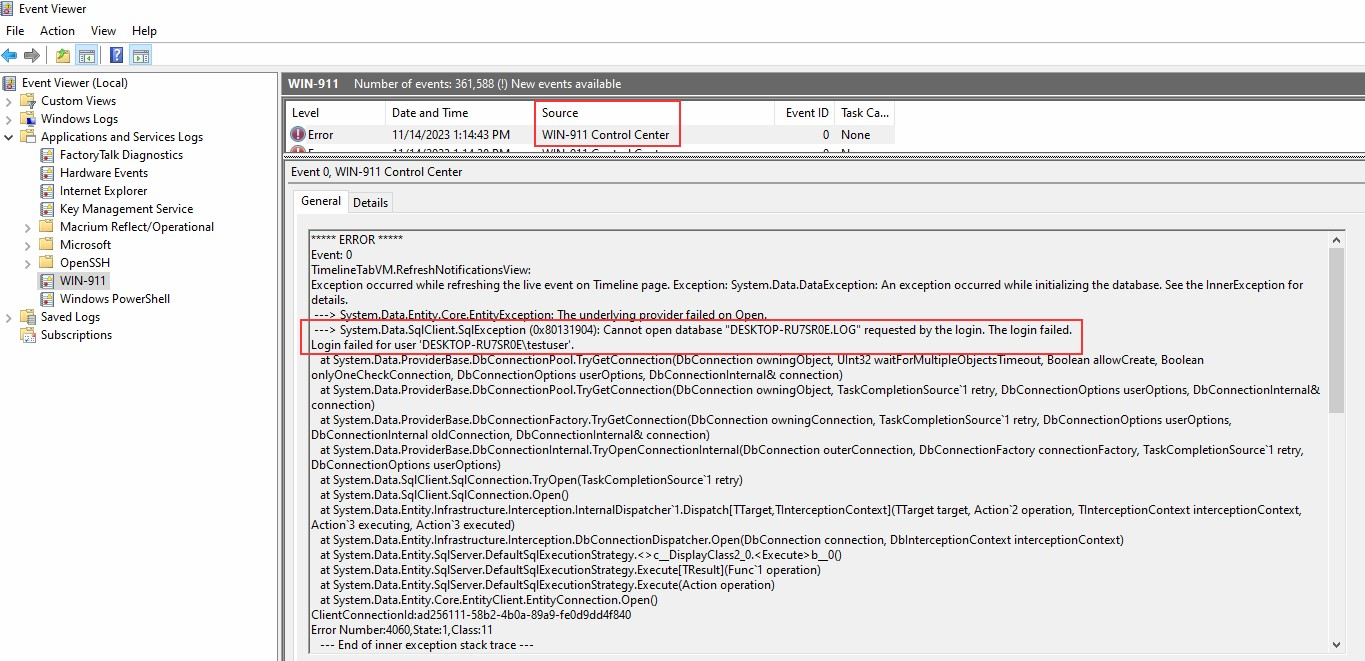Image resolution: width=1365 pixels, height=661 pixels.
Task: Toggle the Show/Hide Console Tree toolbar icon
Action: tap(87, 56)
